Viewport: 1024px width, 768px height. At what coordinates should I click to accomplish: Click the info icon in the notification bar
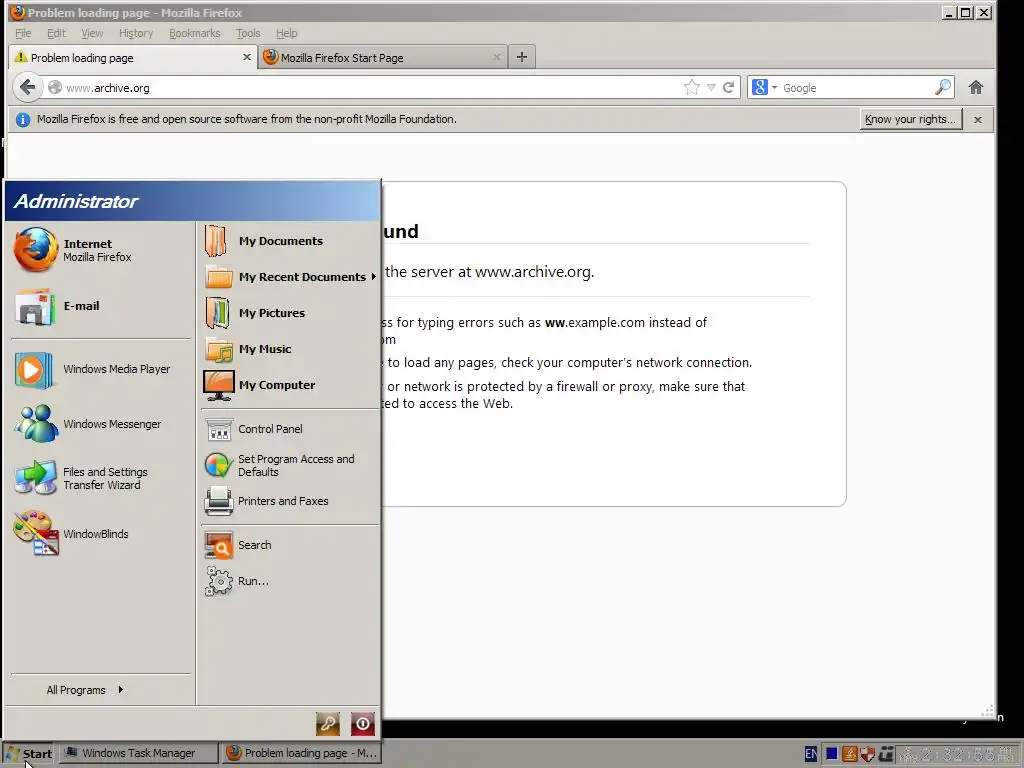pos(23,120)
